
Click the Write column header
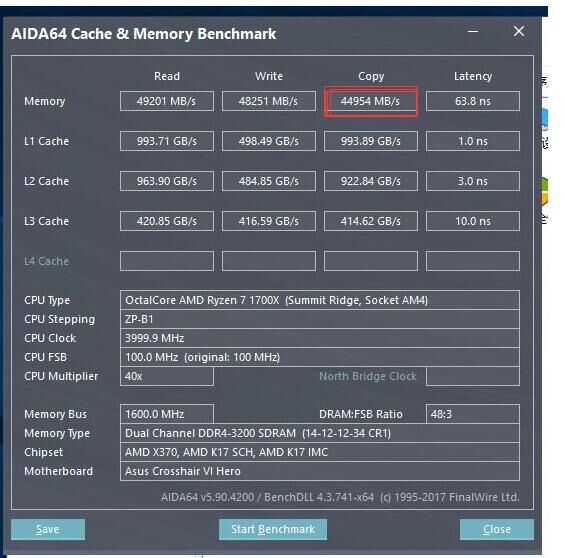(269, 76)
